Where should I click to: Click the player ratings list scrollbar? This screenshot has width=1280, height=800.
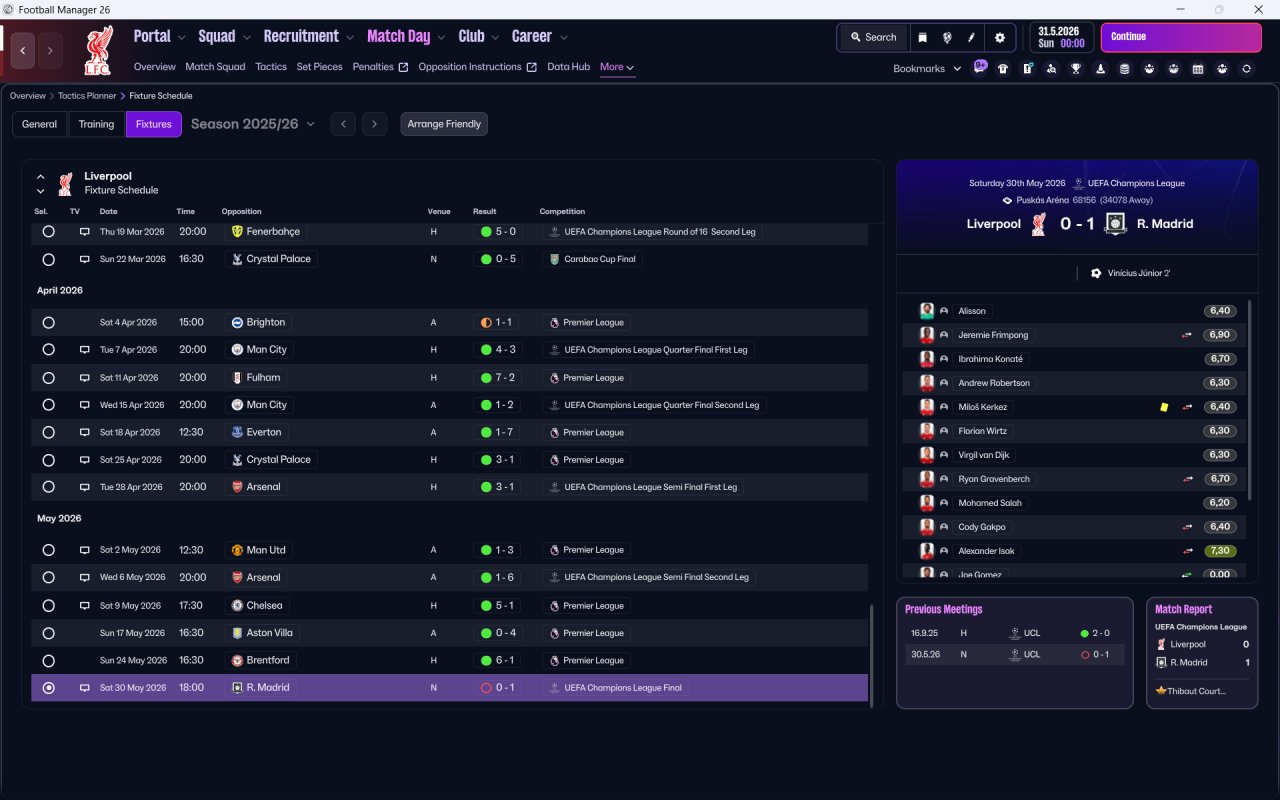[x=1251, y=400]
